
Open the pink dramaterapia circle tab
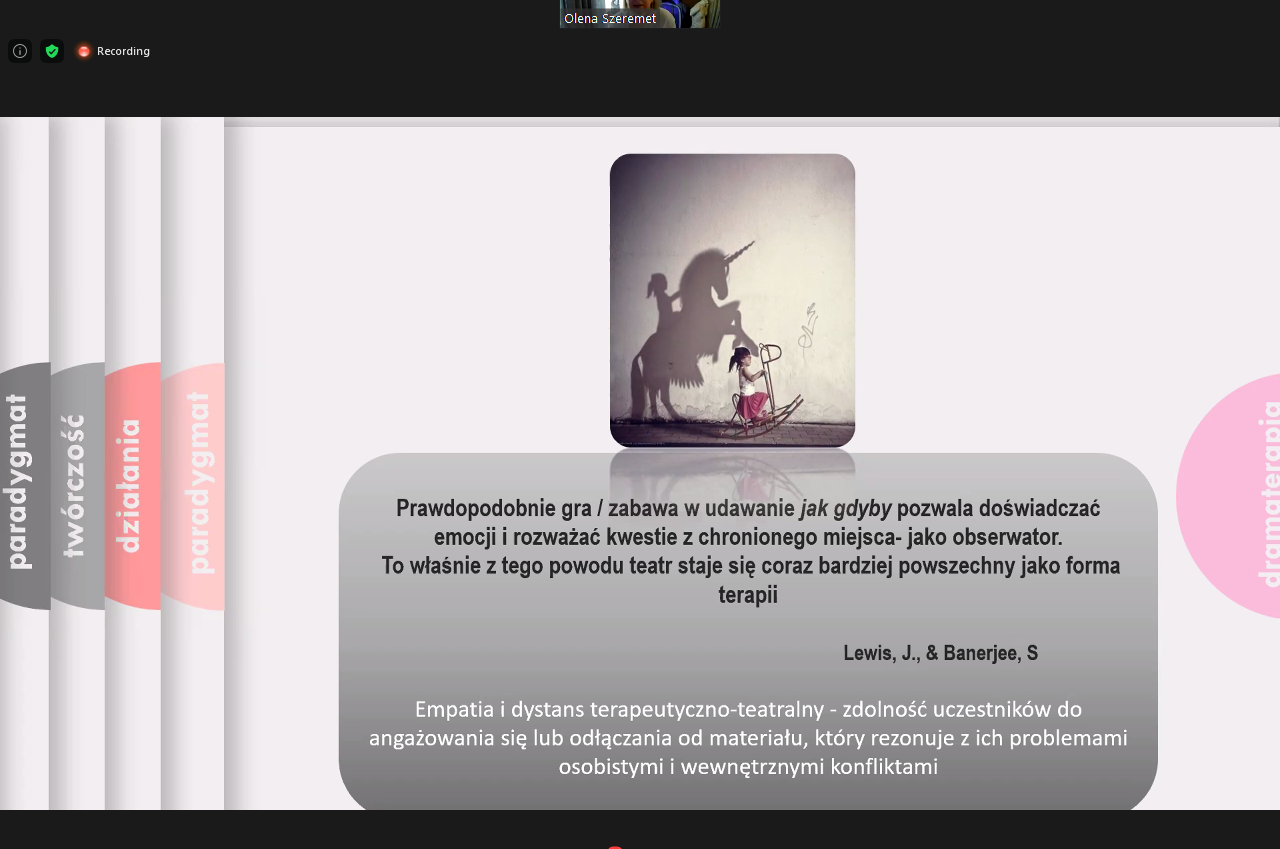point(1230,496)
